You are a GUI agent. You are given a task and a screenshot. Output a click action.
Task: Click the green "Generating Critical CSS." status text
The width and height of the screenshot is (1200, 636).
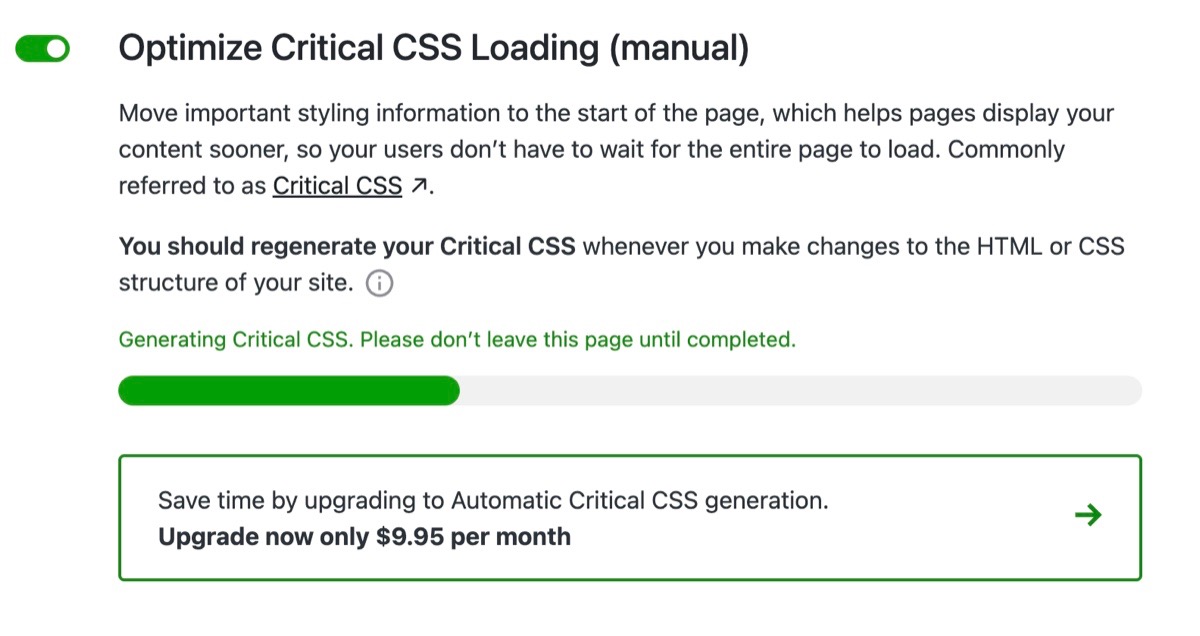point(235,340)
